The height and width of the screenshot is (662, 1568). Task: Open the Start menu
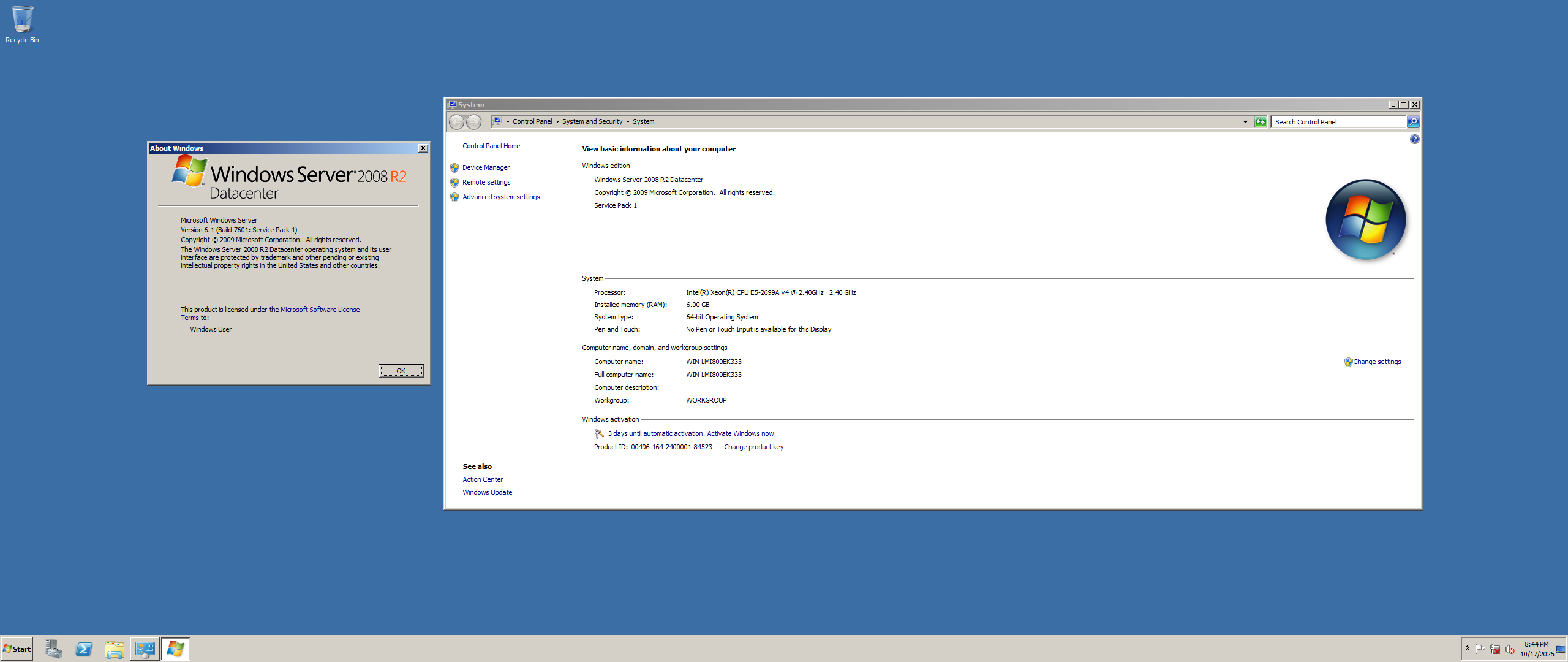(x=17, y=649)
